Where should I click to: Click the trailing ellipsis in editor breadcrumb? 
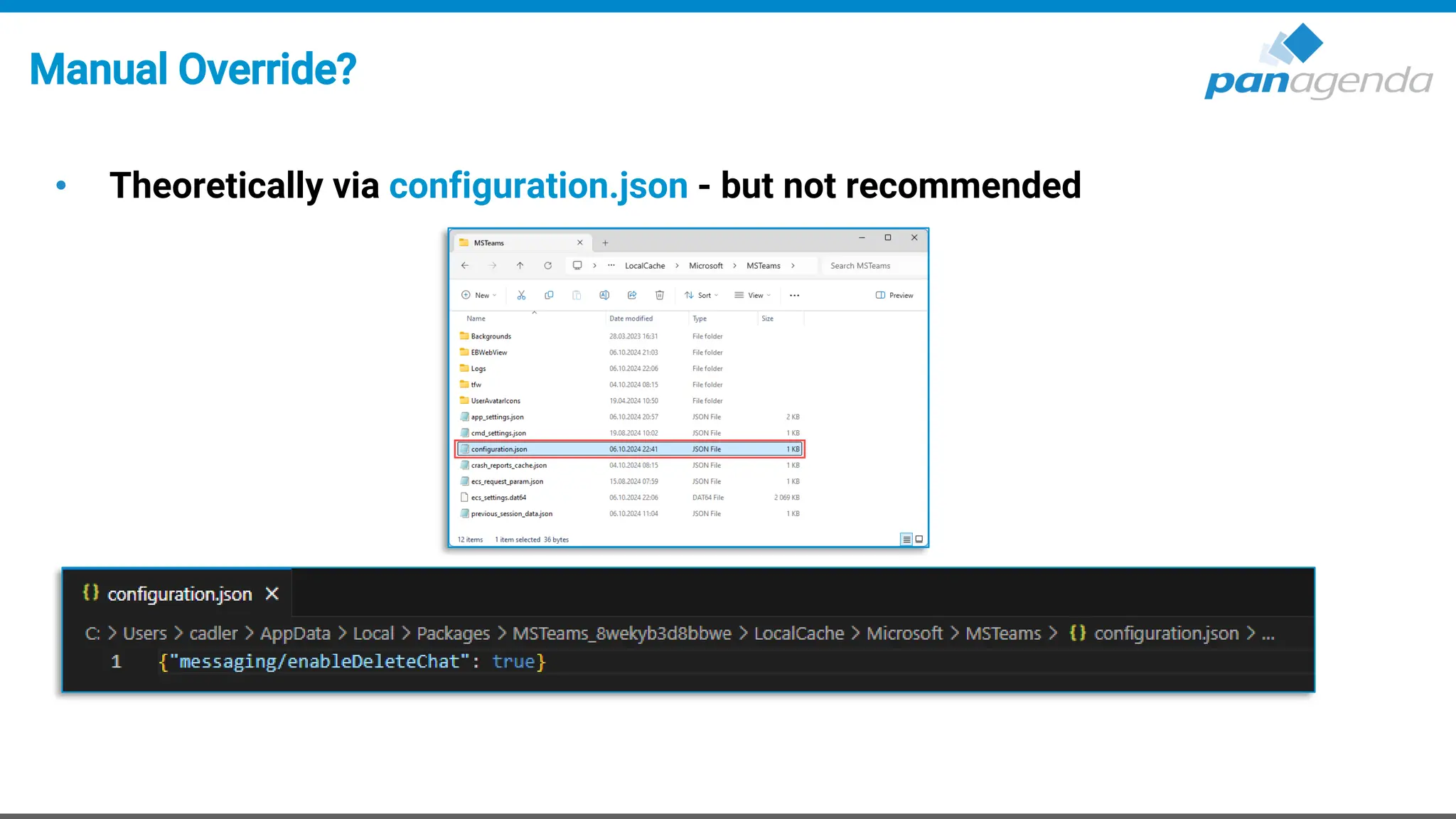tap(1268, 636)
